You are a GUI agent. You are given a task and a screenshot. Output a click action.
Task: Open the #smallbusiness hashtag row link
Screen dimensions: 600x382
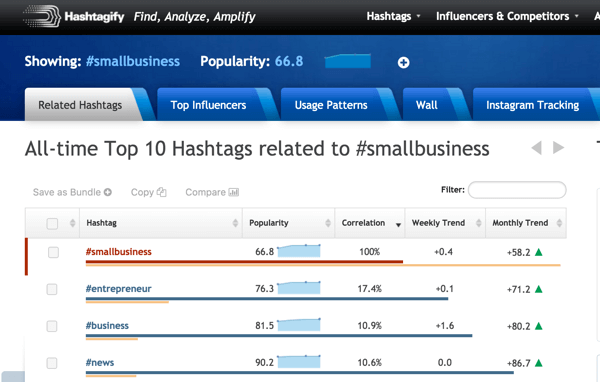(x=119, y=251)
